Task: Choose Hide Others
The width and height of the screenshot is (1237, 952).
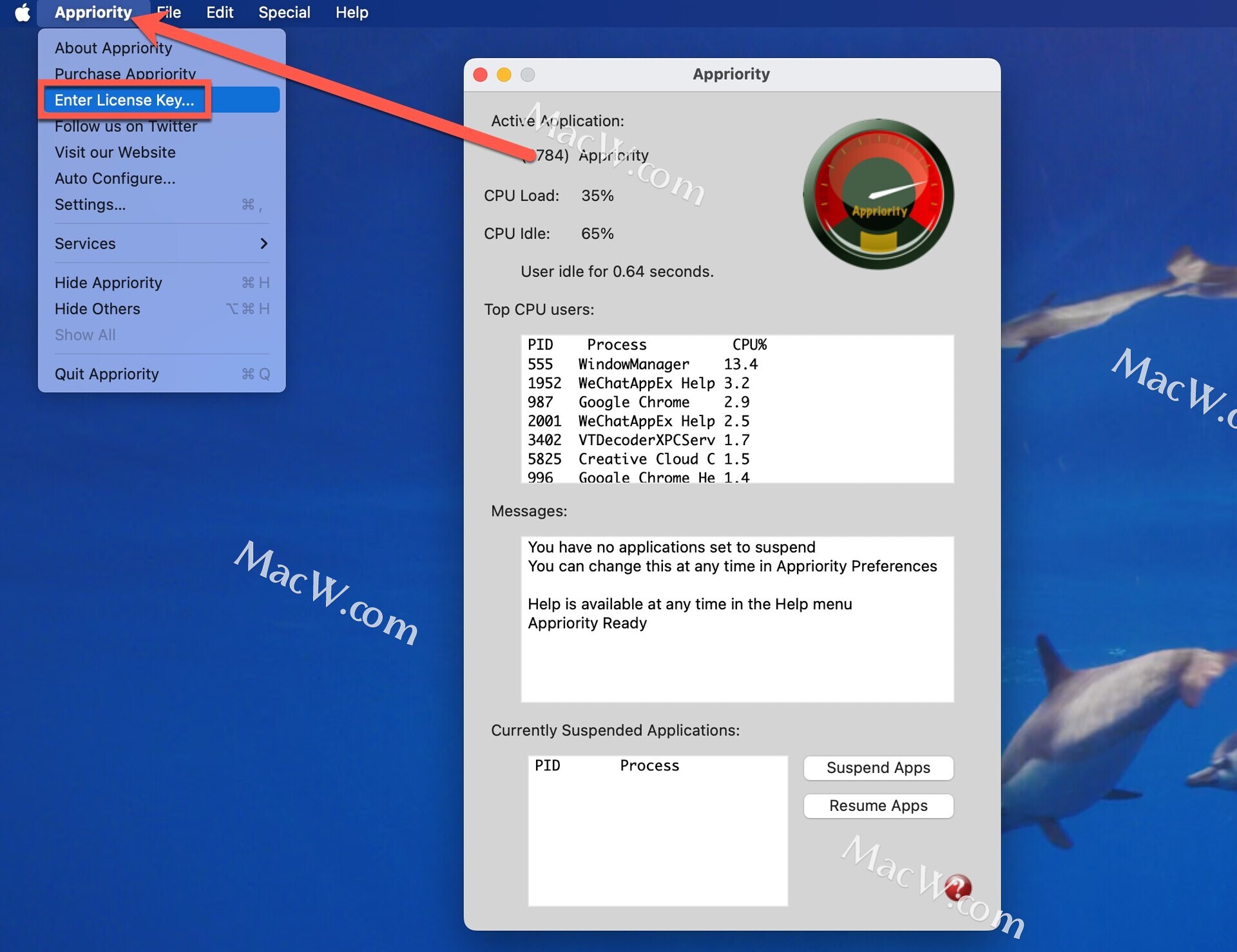Action: pos(161,309)
